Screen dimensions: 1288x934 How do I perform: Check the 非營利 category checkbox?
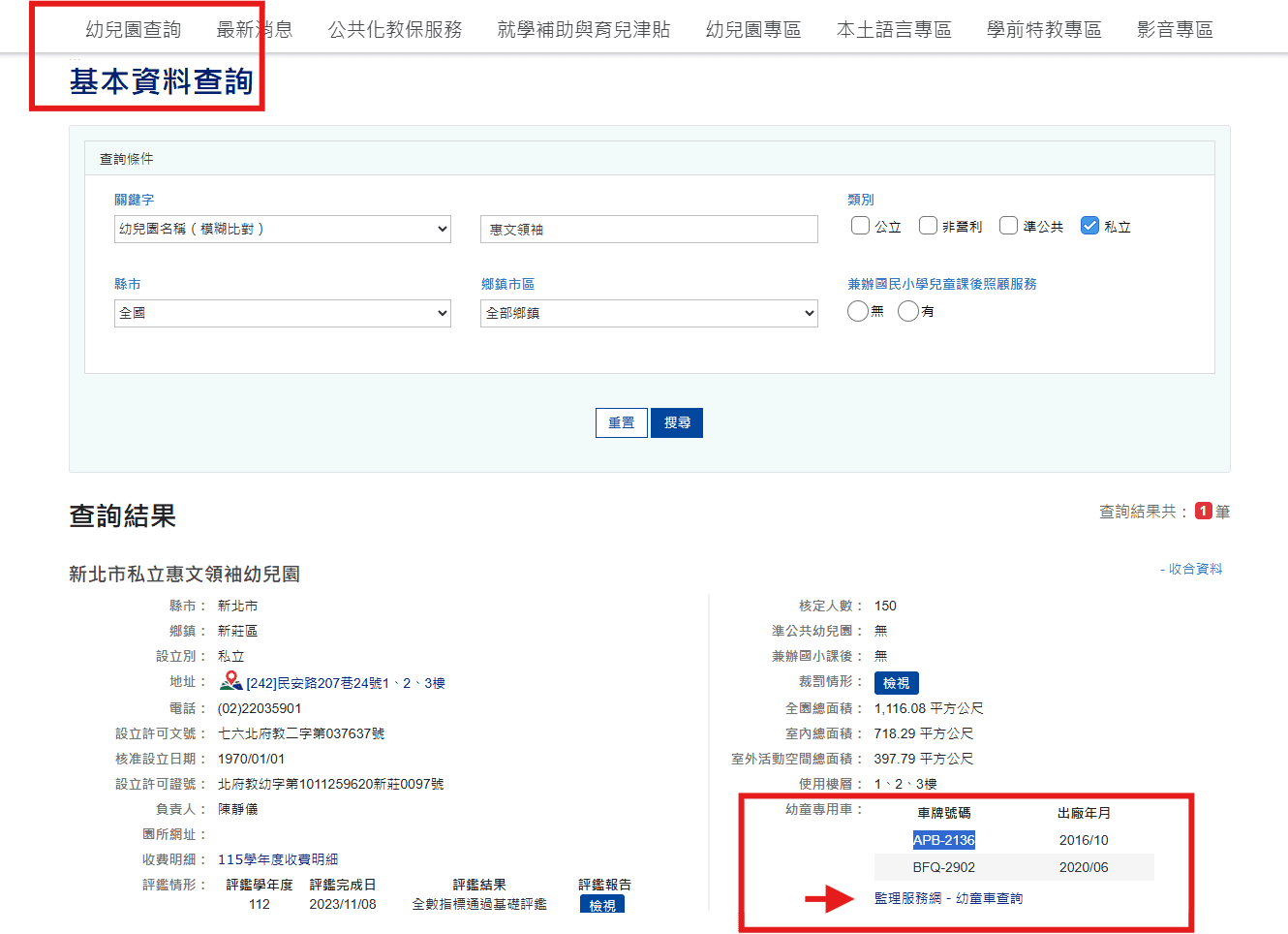click(928, 226)
